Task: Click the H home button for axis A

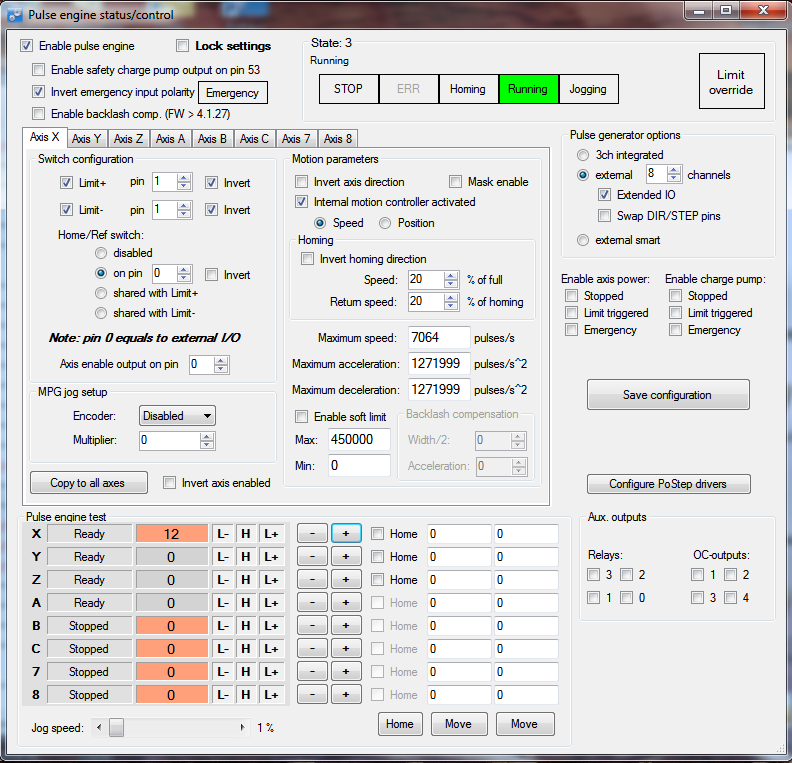Action: 245,603
